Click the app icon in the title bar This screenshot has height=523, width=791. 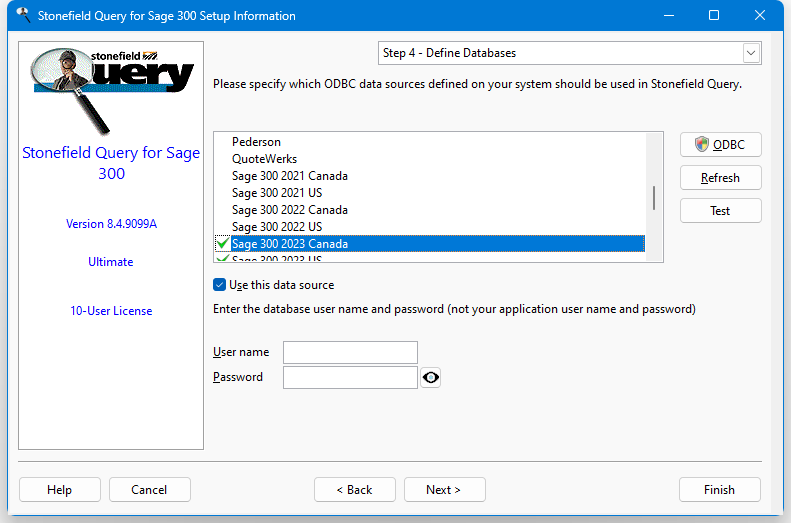tap(23, 15)
